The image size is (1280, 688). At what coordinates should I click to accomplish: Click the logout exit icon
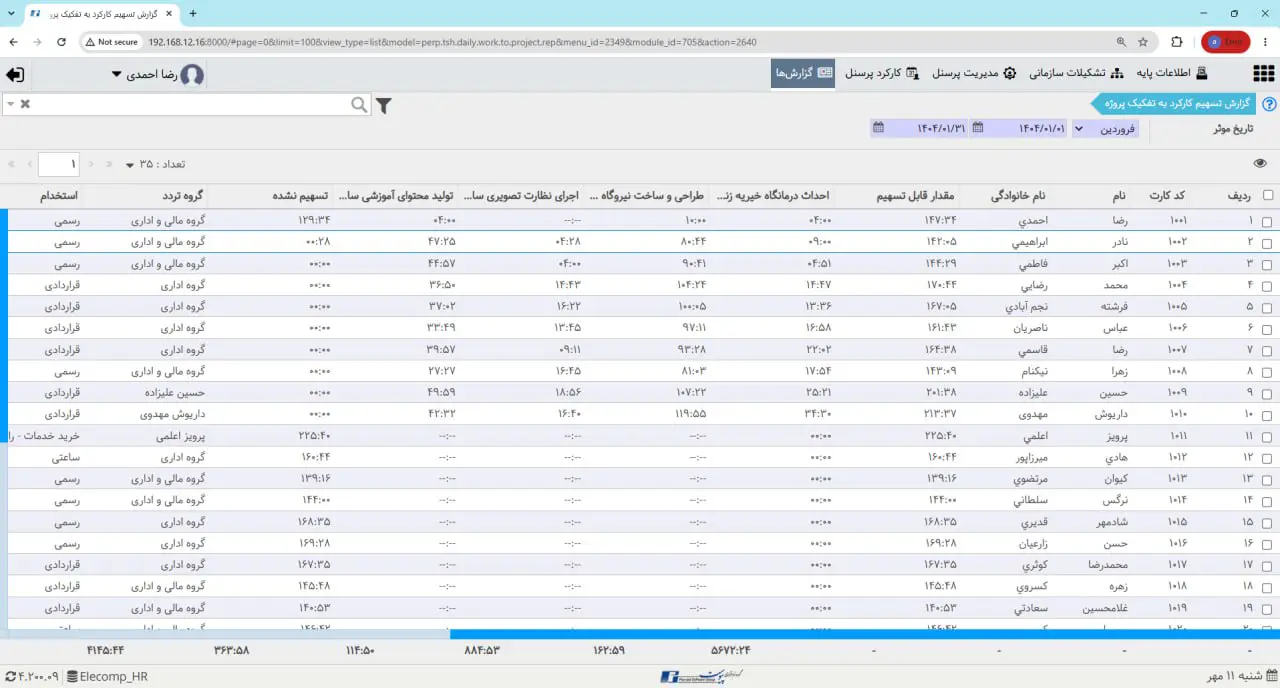click(x=15, y=75)
